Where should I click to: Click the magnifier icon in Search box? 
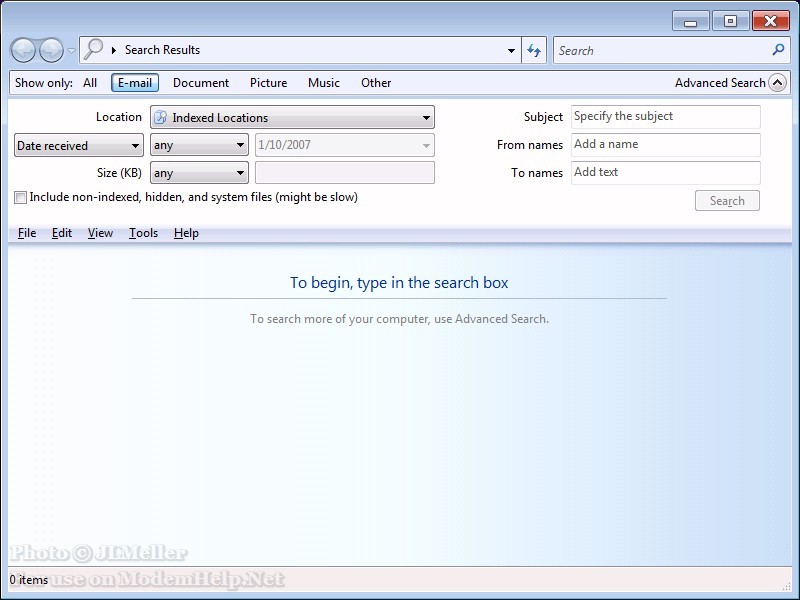pyautogui.click(x=779, y=50)
